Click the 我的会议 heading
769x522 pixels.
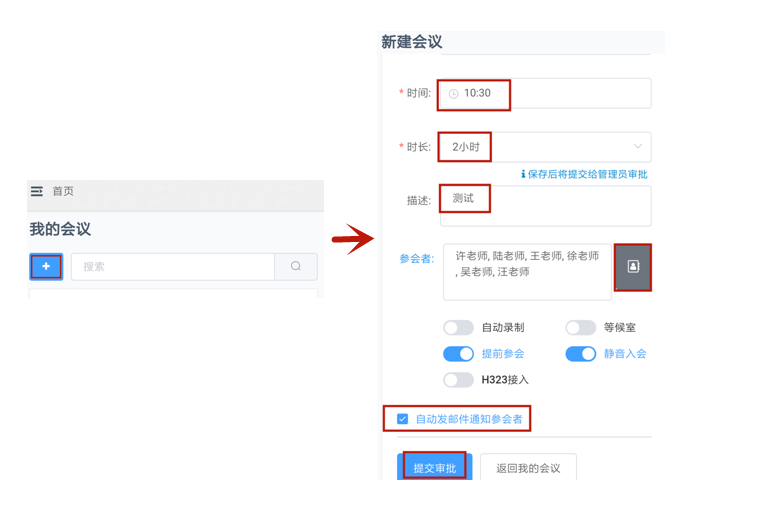[x=60, y=229]
